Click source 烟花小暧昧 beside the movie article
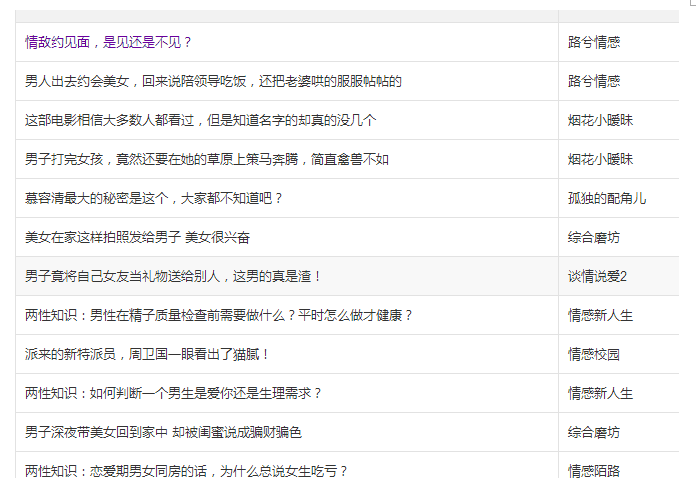Image resolution: width=696 pixels, height=478 pixels. tap(600, 120)
